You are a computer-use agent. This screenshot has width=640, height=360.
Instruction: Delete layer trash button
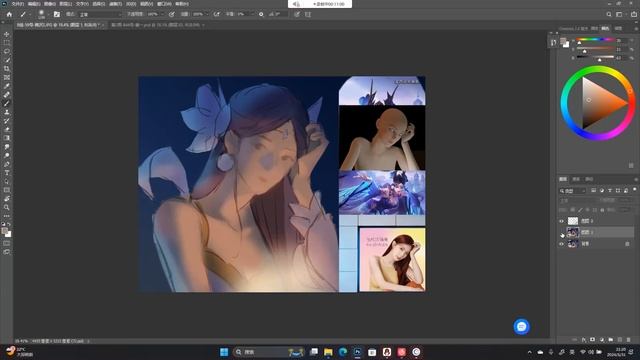(x=629, y=340)
